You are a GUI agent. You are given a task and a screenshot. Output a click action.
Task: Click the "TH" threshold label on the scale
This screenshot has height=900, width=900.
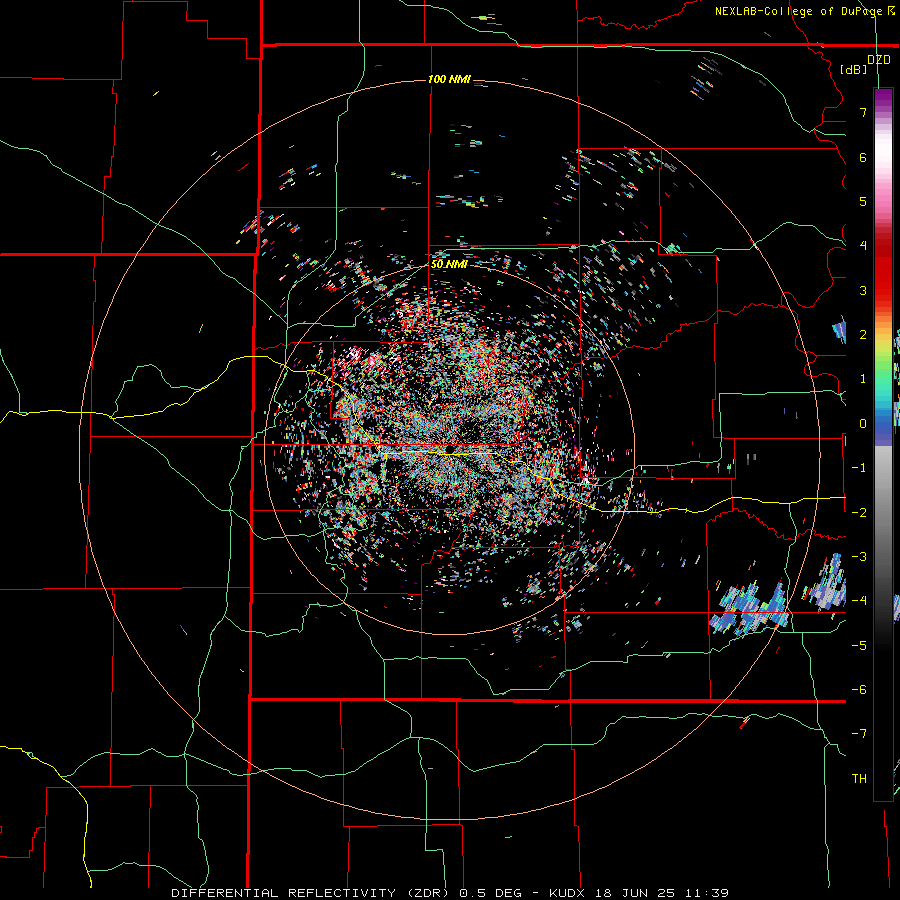coord(859,779)
